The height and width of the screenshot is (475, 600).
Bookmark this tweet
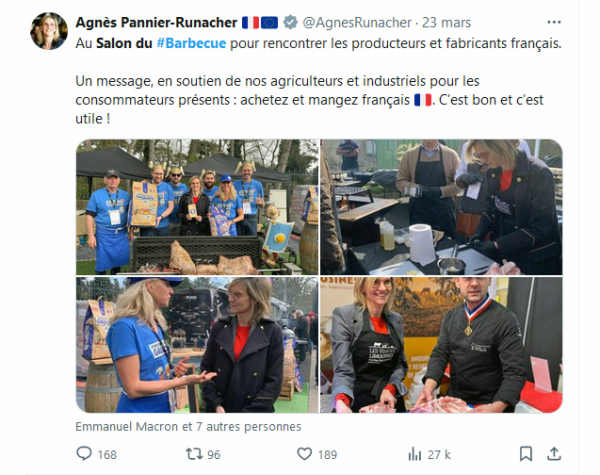click(x=526, y=454)
